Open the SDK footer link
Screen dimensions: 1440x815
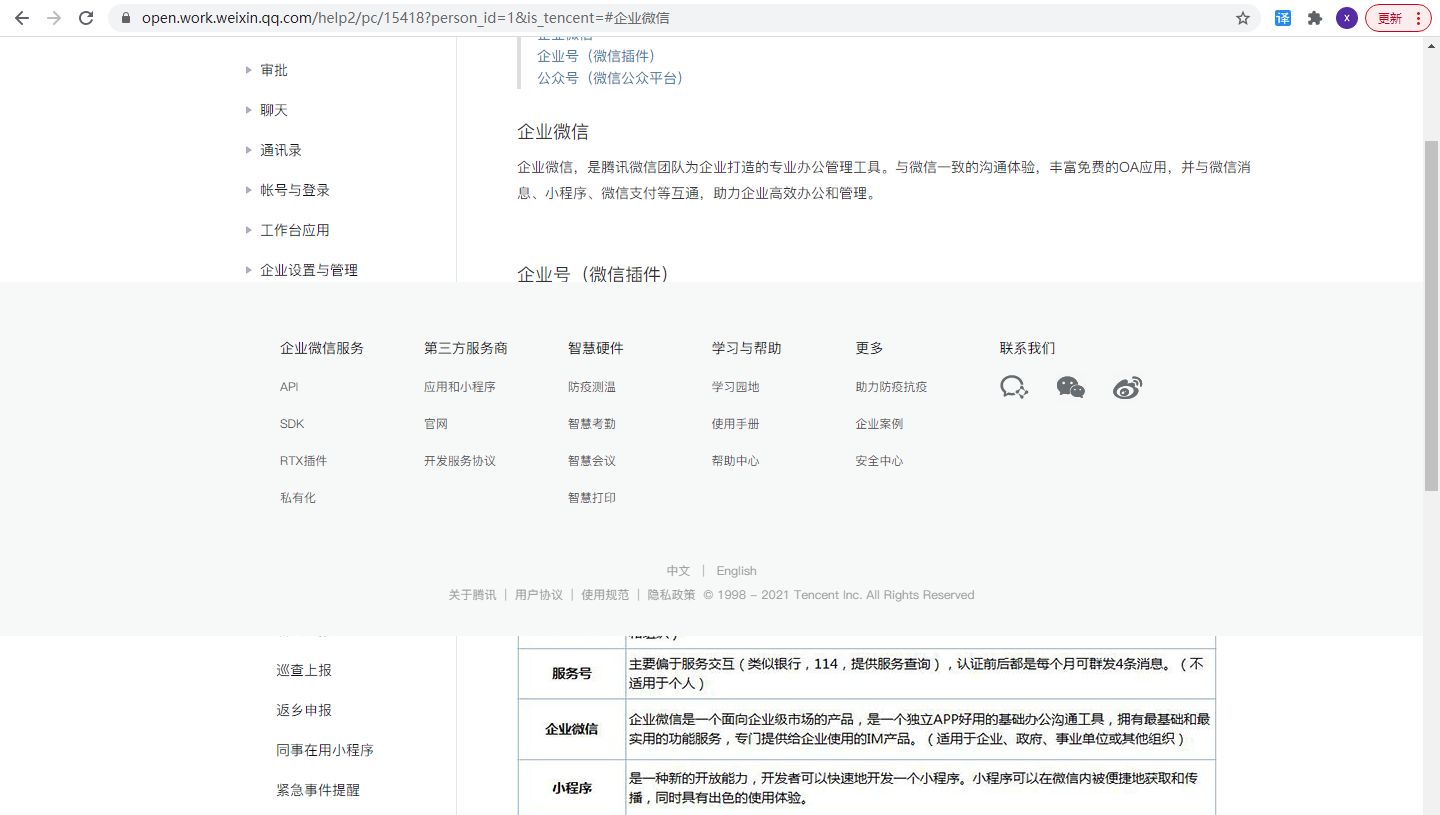tap(292, 424)
